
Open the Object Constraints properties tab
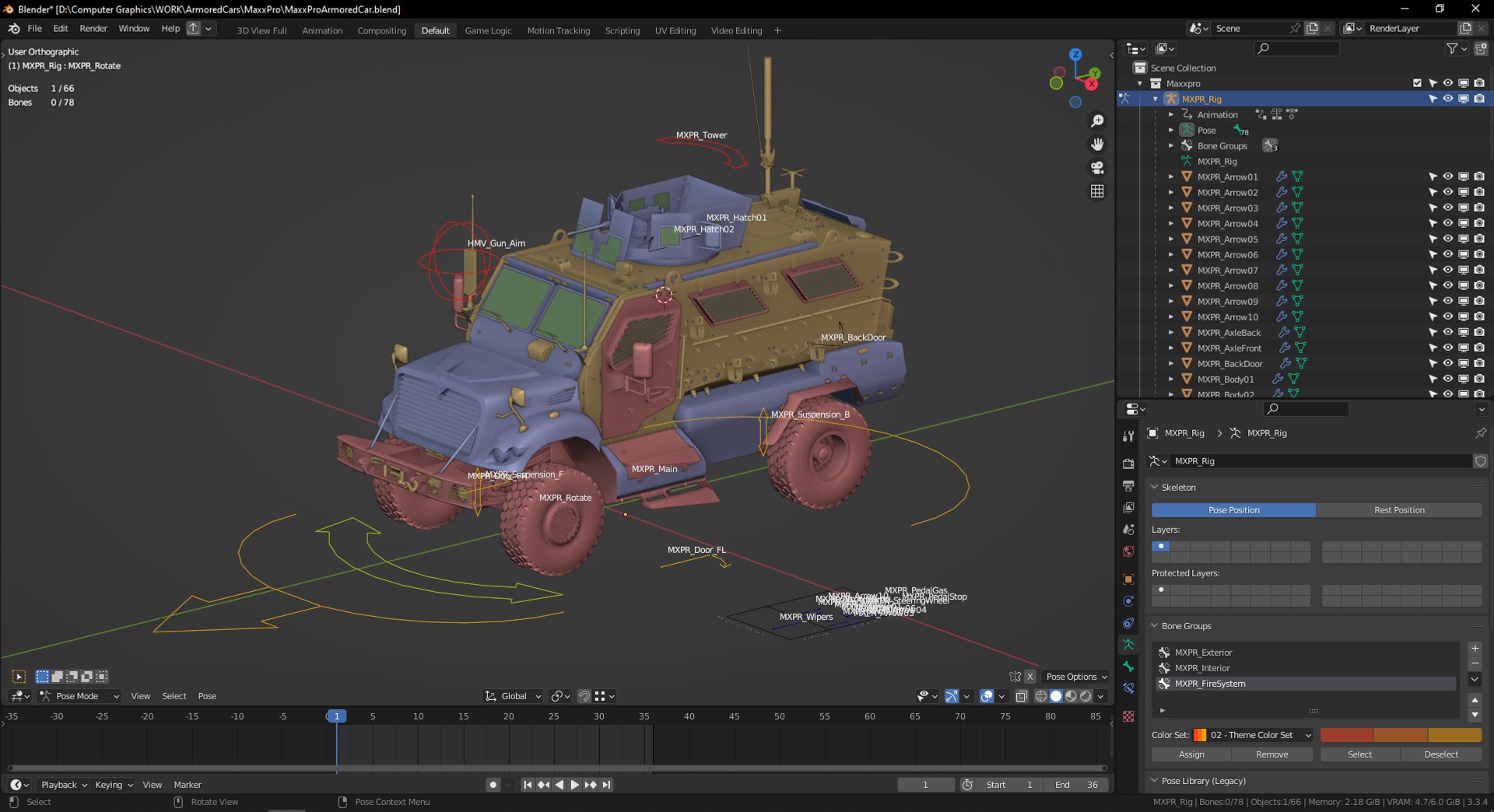click(1128, 623)
